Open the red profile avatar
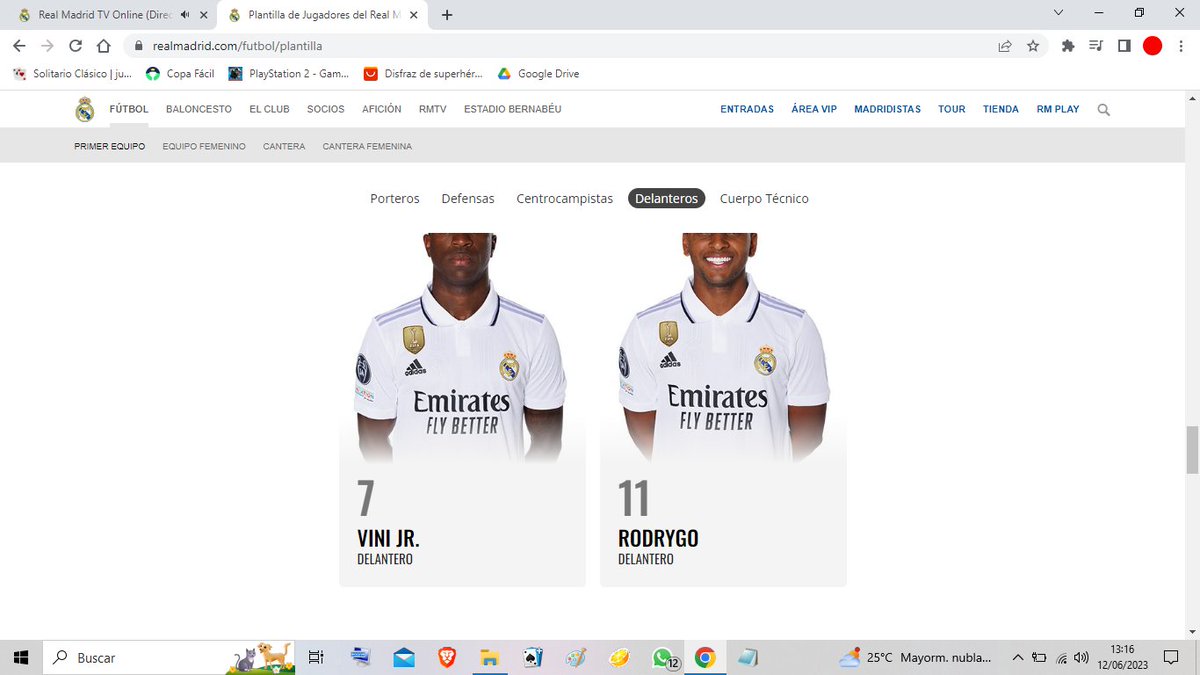The width and height of the screenshot is (1200, 675). tap(1152, 46)
